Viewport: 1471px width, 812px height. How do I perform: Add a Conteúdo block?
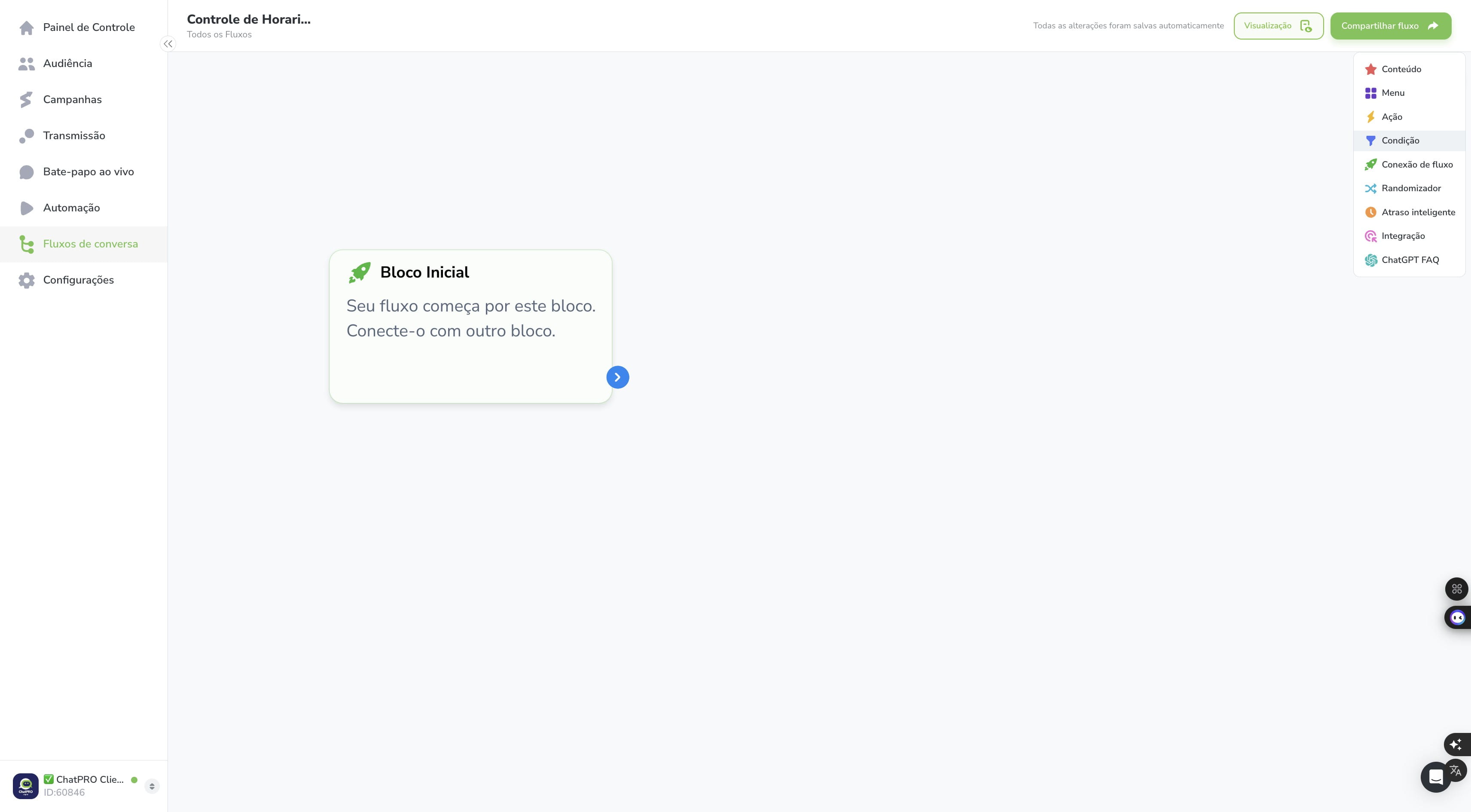(x=1409, y=69)
